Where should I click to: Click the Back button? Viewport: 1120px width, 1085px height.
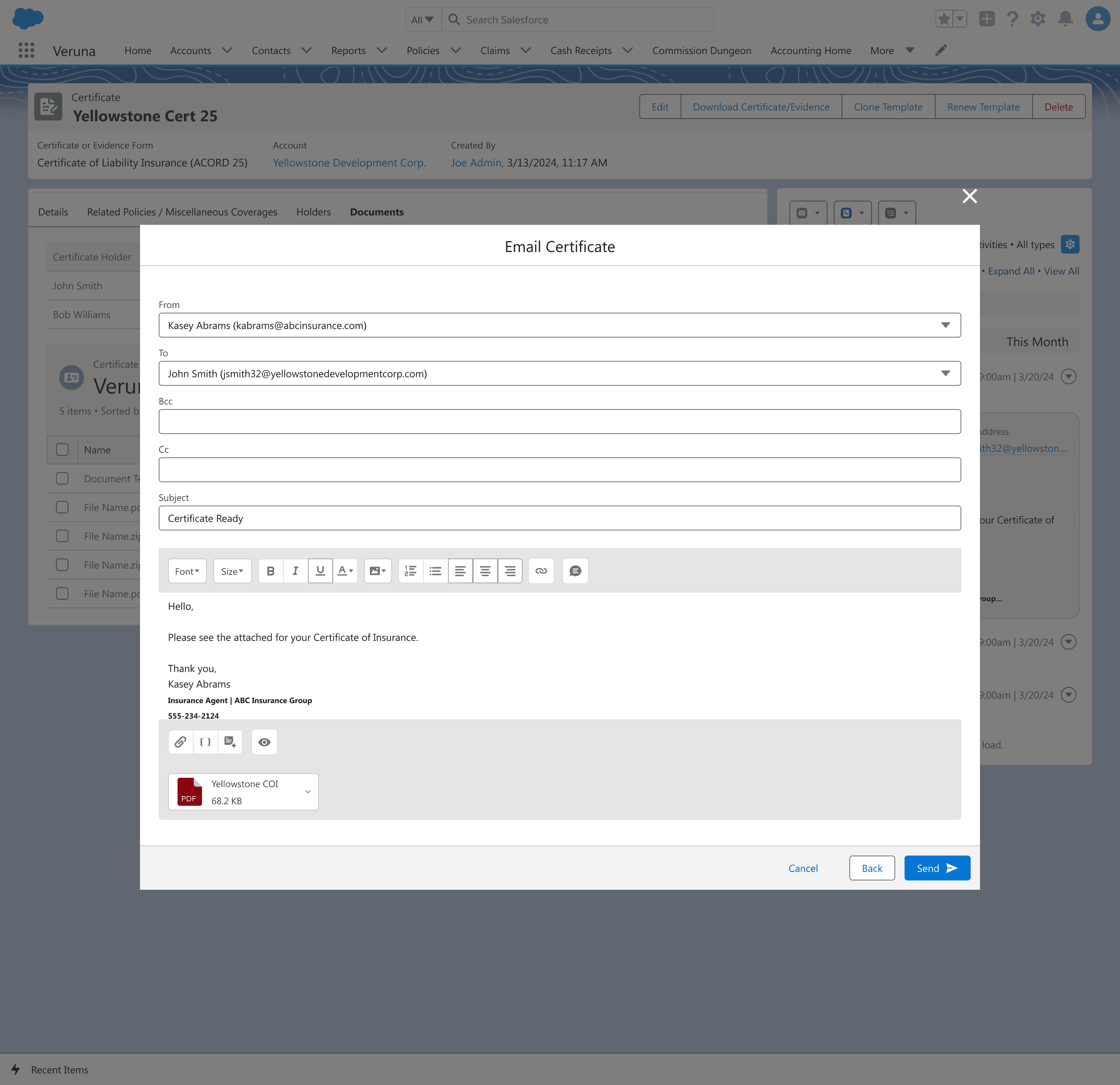point(871,868)
